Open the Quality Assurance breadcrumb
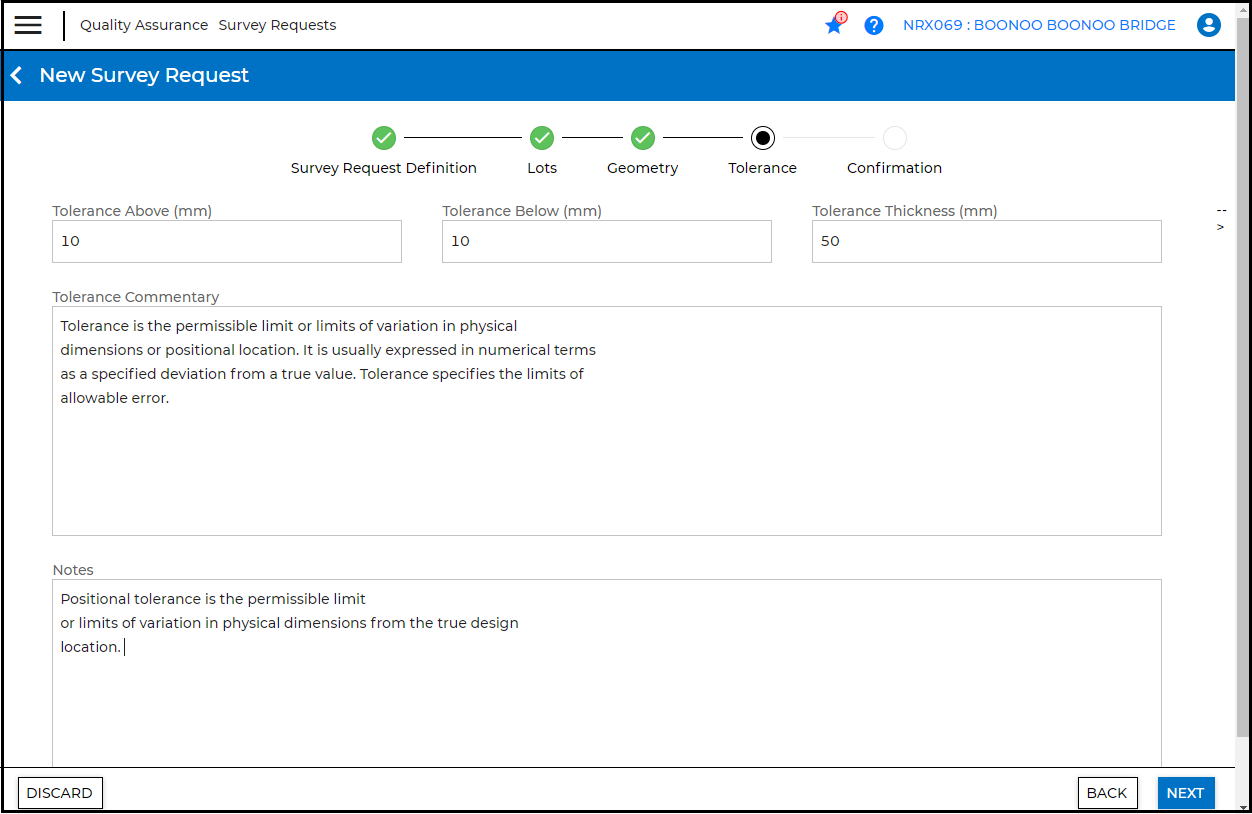 144,25
